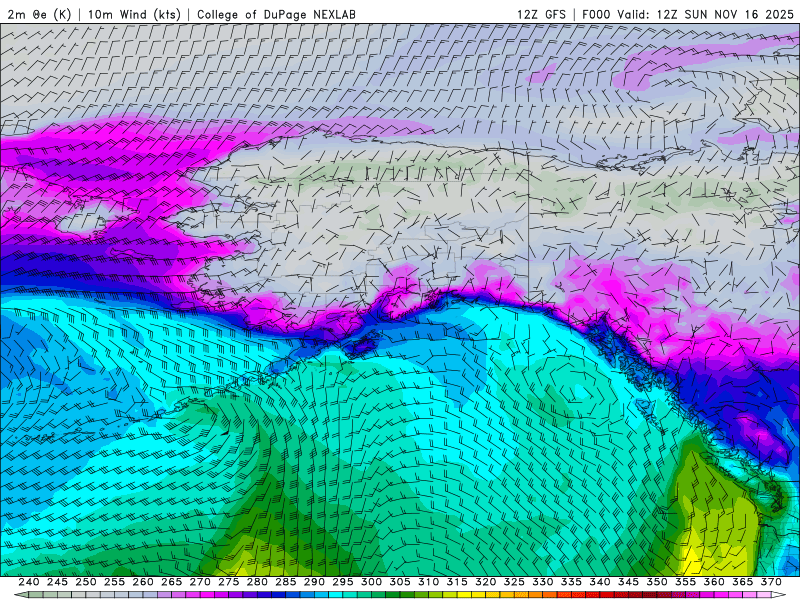Click the 275 value on the color scale
Viewport: 800px width, 600px height.
point(229,582)
